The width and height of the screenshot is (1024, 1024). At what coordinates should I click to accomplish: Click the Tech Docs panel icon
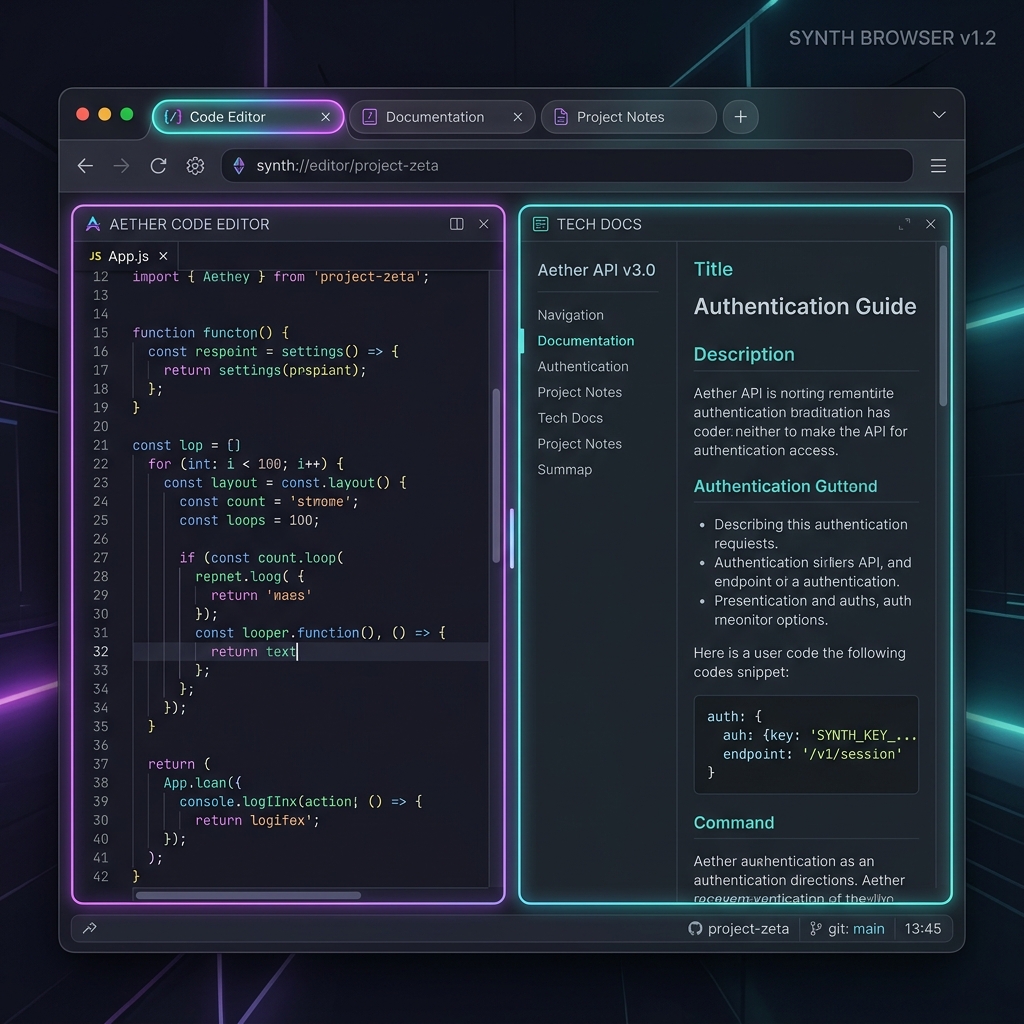click(540, 224)
